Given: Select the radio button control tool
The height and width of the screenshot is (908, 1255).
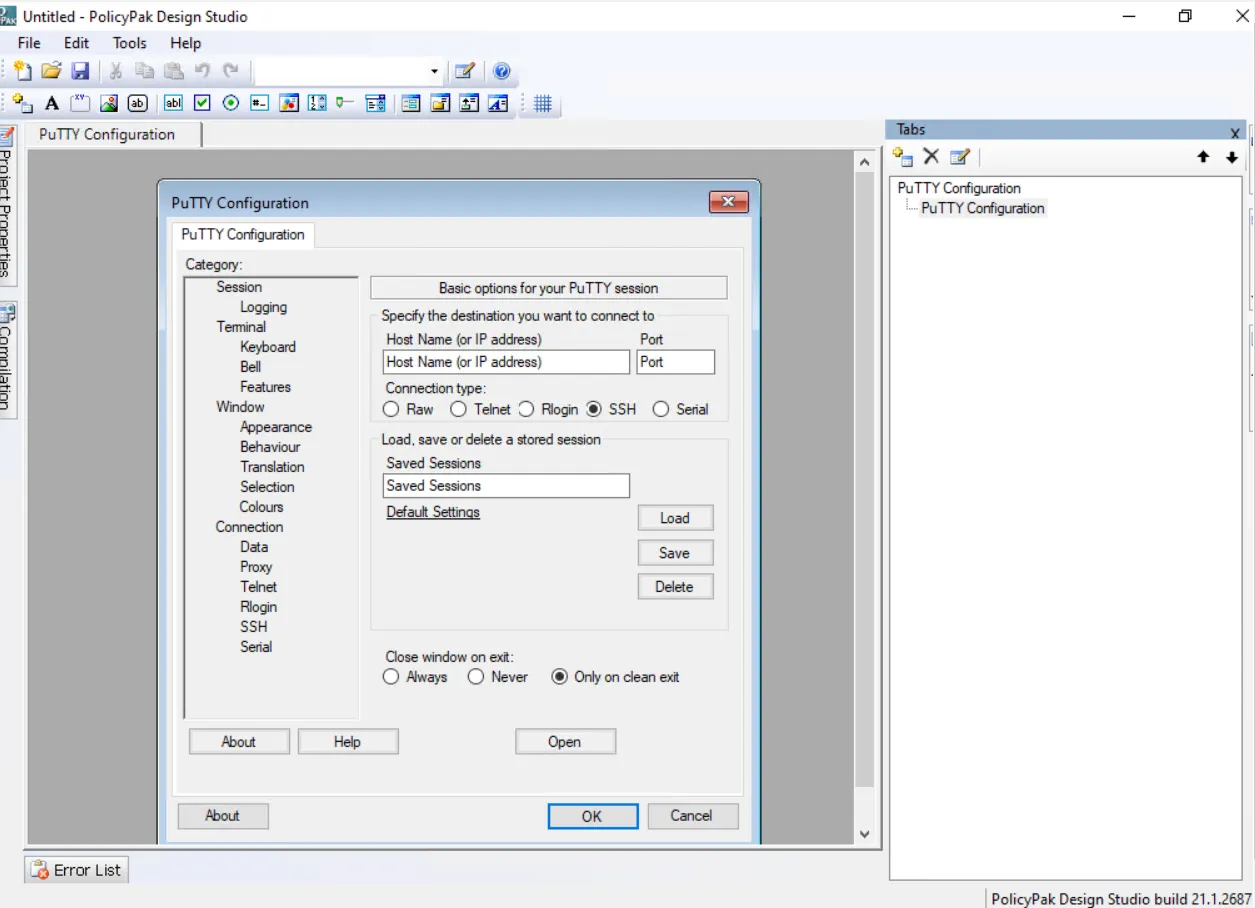Looking at the screenshot, I should pos(231,103).
